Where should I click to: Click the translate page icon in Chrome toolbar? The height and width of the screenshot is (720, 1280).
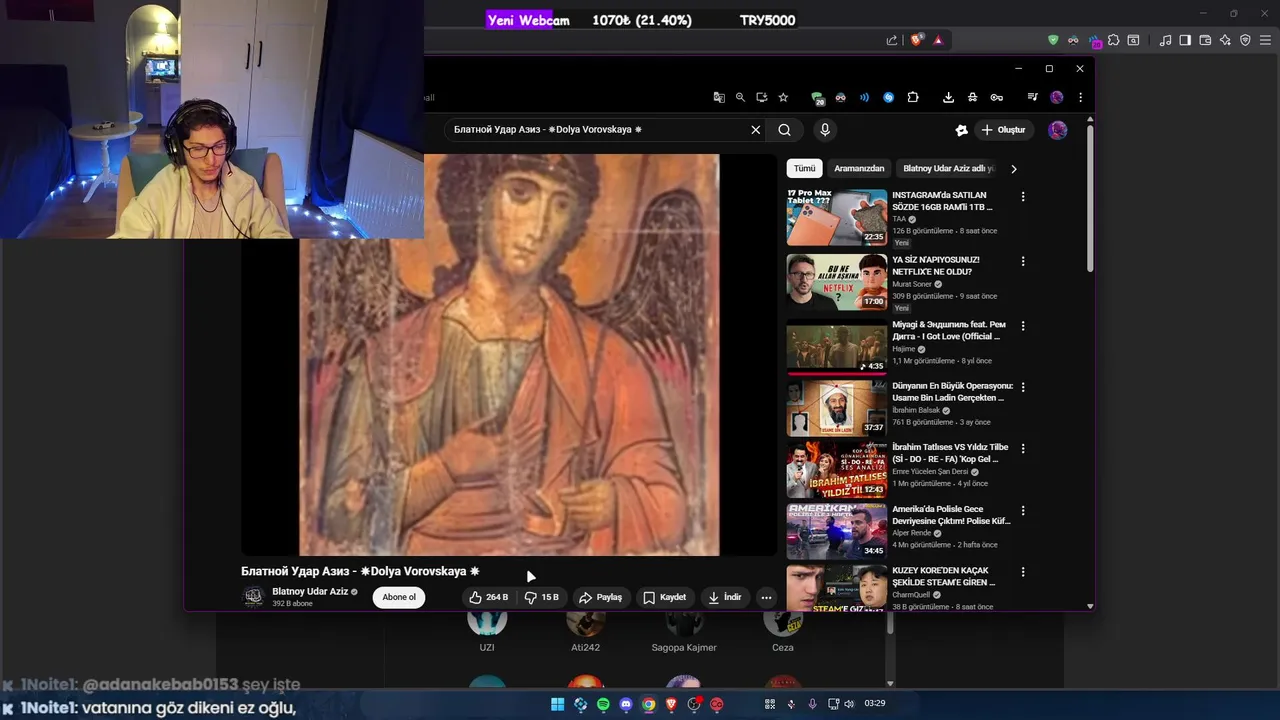tap(718, 97)
